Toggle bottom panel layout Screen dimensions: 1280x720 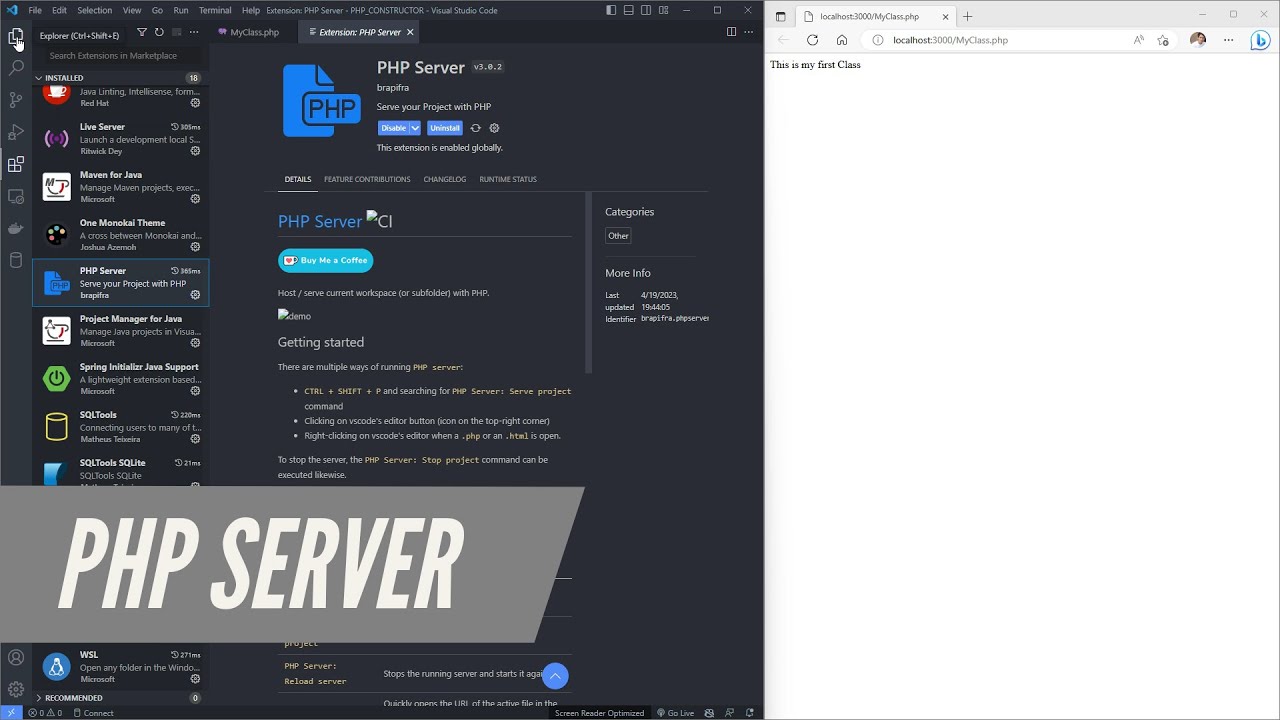click(x=629, y=10)
